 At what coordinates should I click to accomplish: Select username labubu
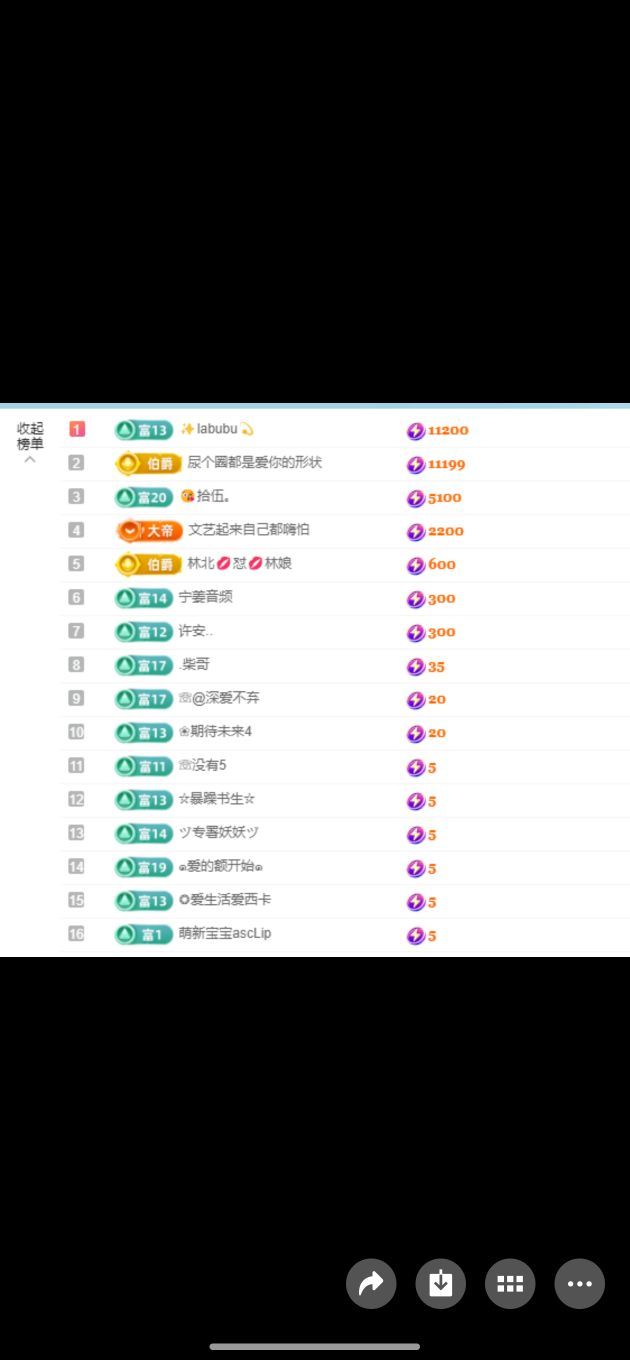pyautogui.click(x=217, y=429)
